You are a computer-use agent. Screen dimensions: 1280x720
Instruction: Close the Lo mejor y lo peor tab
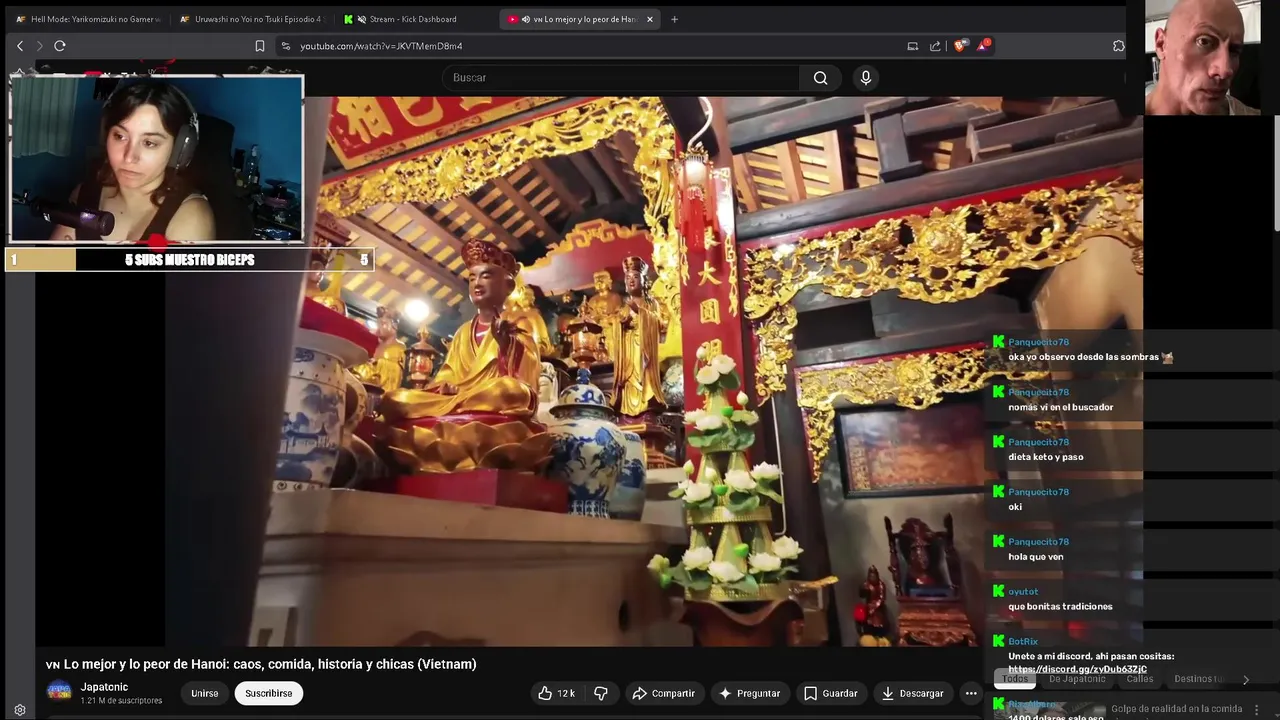pos(650,19)
